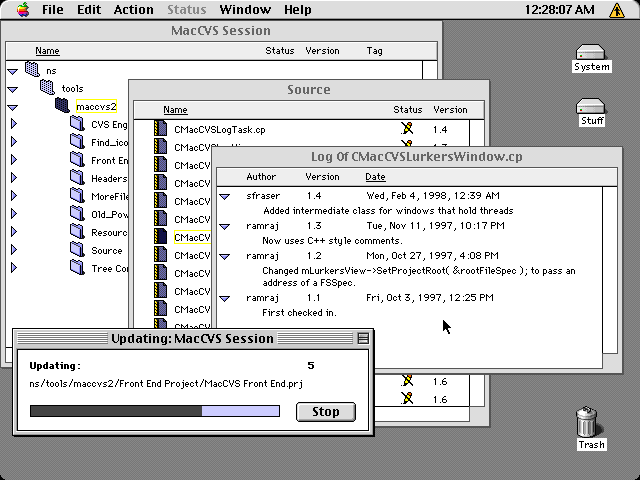The height and width of the screenshot is (480, 640).
Task: Click the ns repository module icon
Action: pyautogui.click(x=32, y=70)
